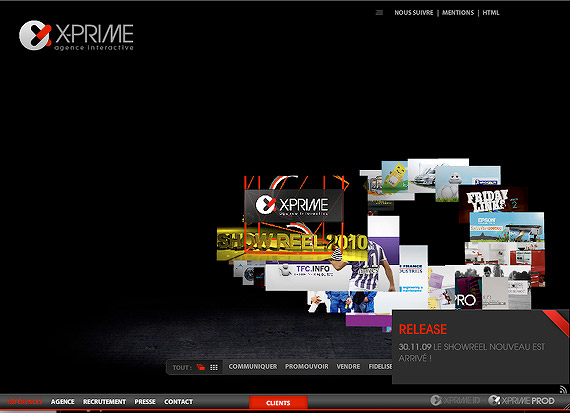
Task: Open the Mentions link
Action: click(x=458, y=13)
